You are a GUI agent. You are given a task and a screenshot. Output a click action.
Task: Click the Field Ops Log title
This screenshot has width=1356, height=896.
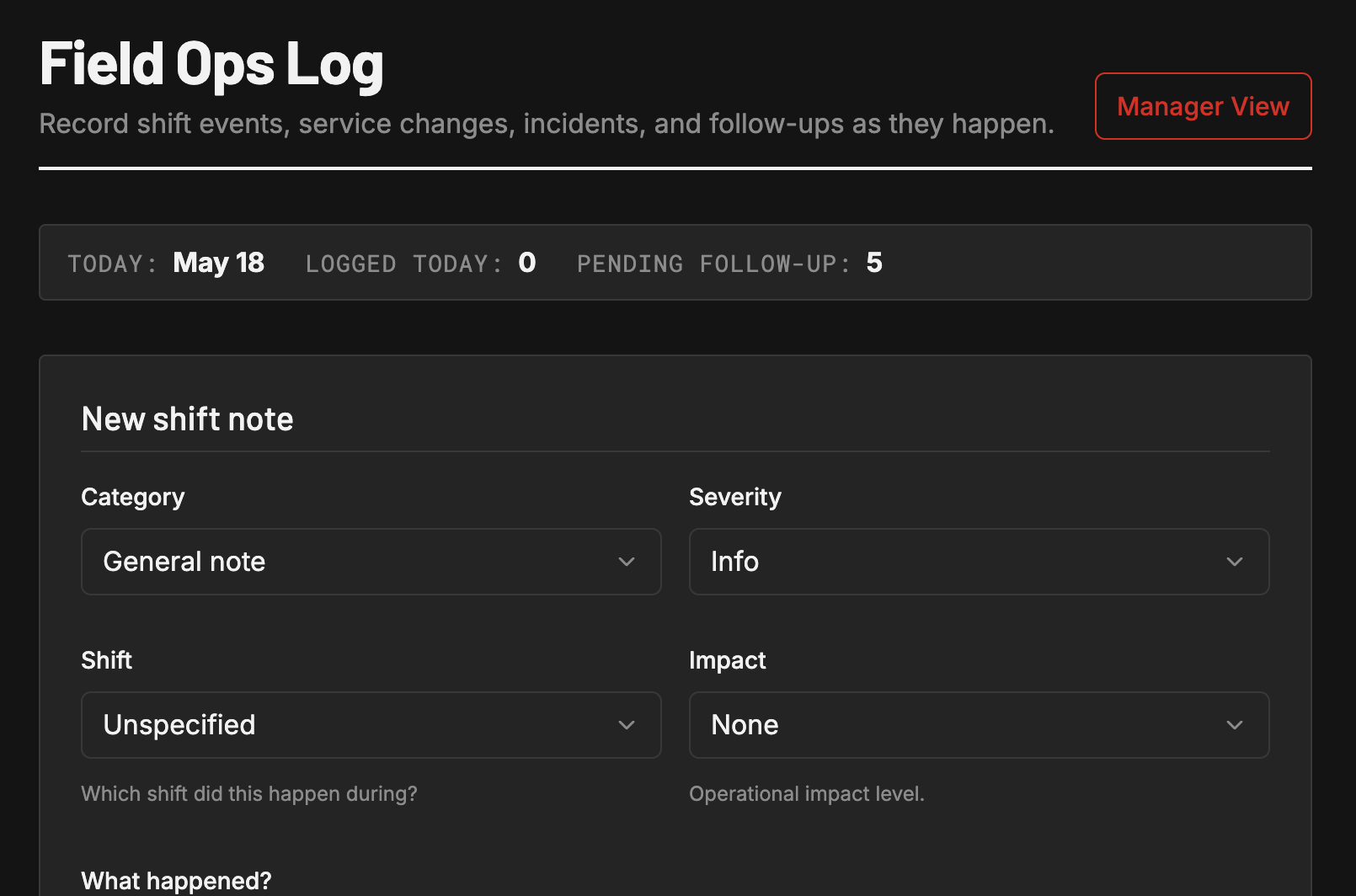[x=211, y=65]
